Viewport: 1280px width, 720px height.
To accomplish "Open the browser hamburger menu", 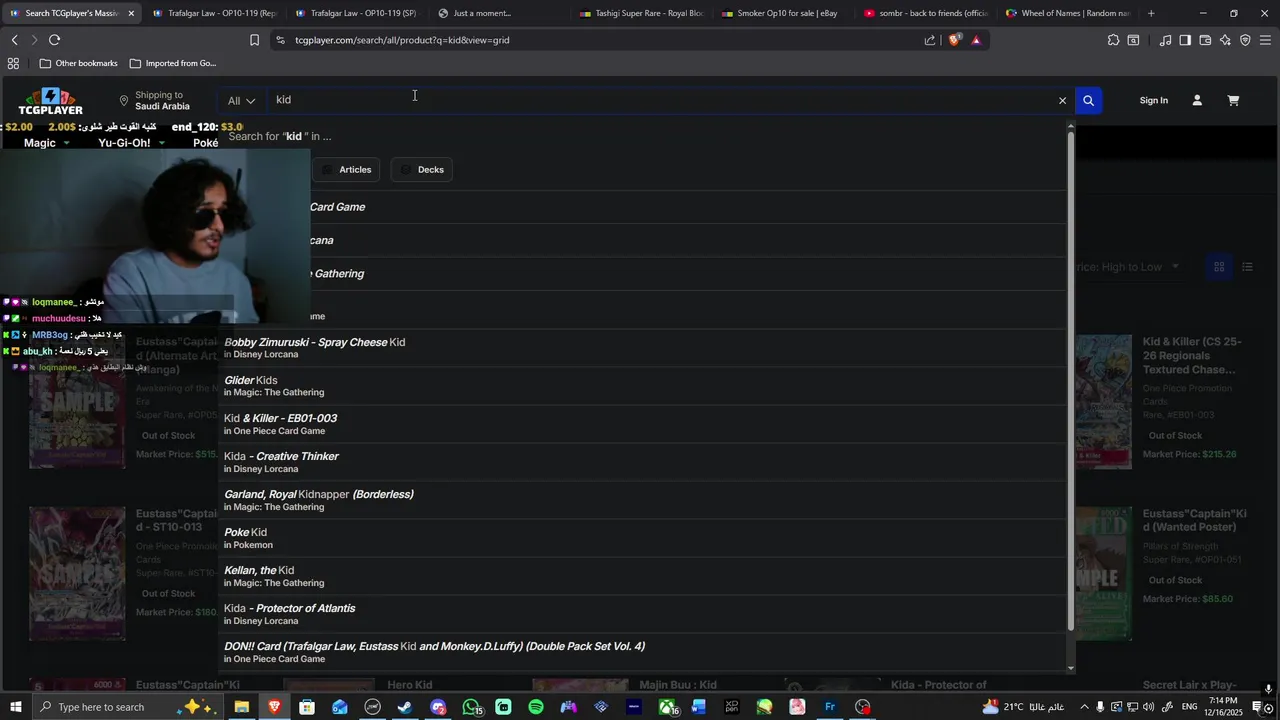I will (x=1265, y=40).
